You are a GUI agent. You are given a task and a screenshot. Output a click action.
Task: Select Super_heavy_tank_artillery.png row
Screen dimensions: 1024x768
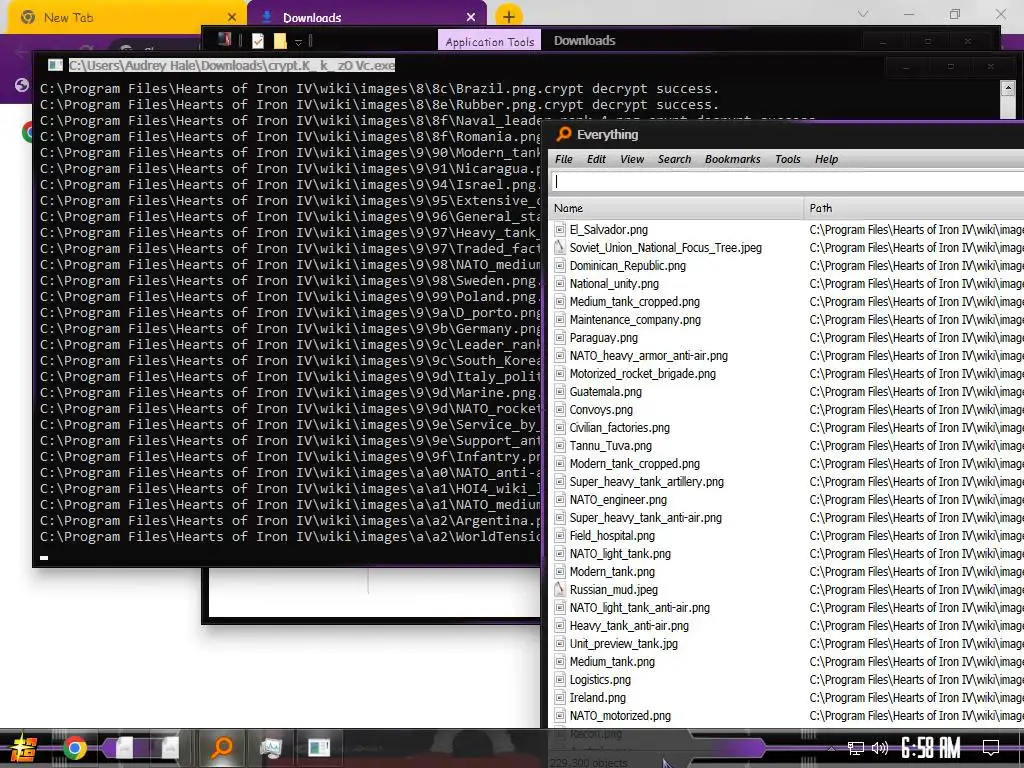(x=647, y=481)
